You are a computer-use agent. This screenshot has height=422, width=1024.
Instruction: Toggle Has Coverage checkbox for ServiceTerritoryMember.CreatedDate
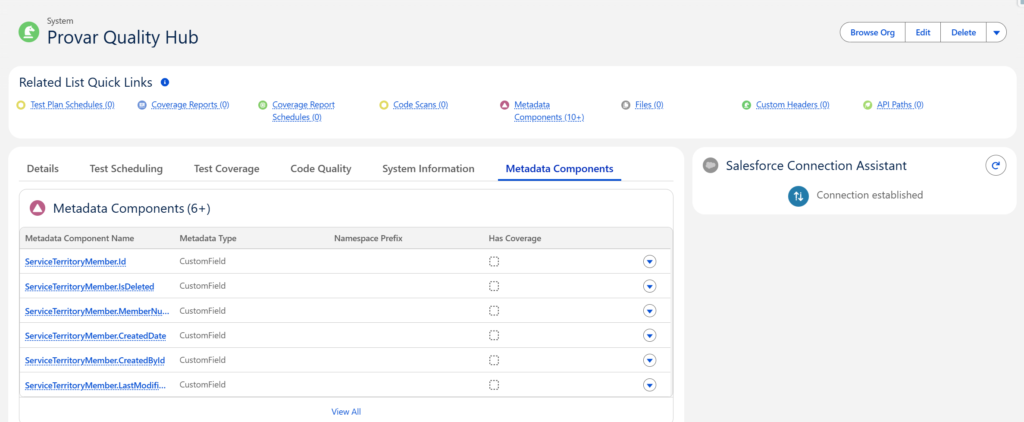point(494,336)
